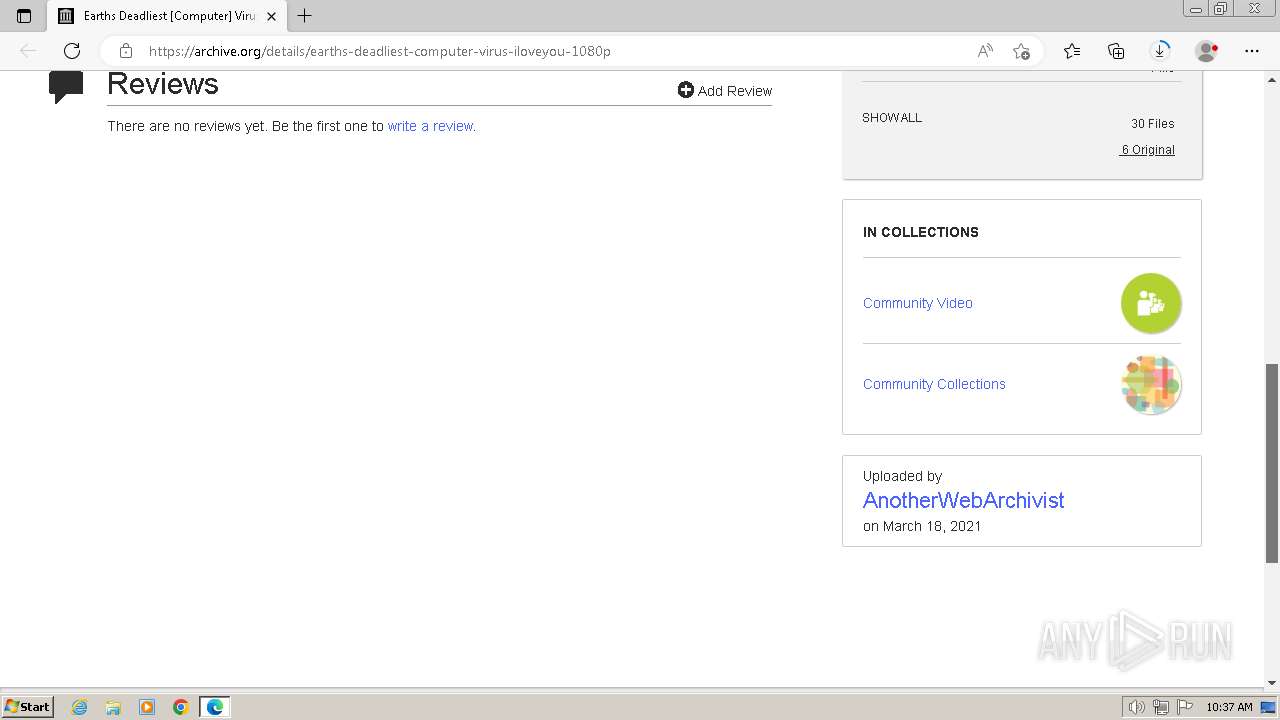
Task: Close the Earths Deadliest tab
Action: pos(271,16)
